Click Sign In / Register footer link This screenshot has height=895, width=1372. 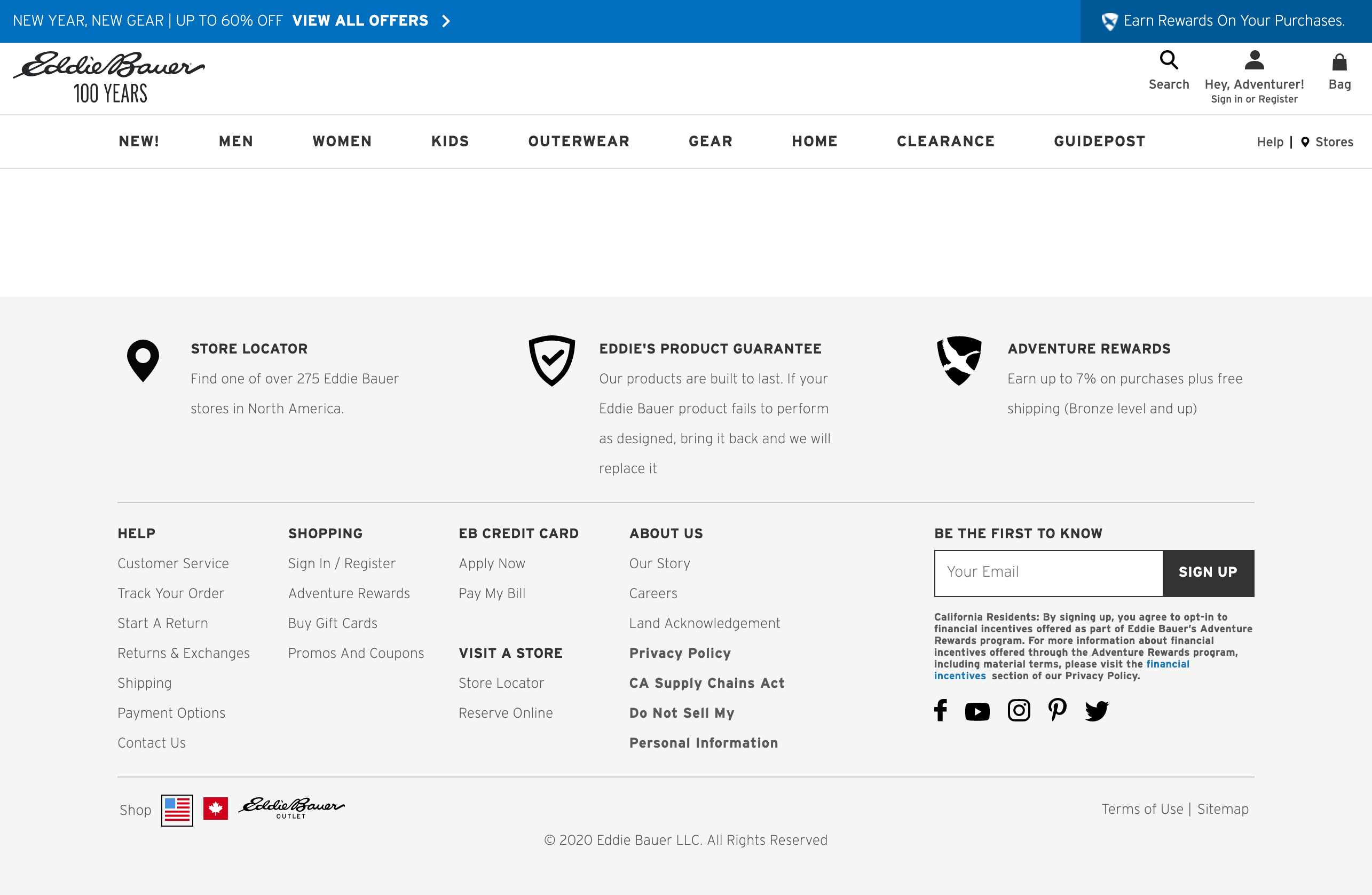coord(342,563)
